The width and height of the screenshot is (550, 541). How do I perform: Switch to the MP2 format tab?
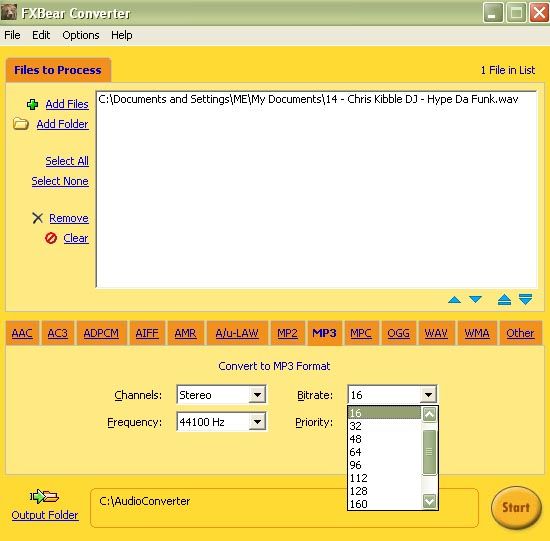point(287,333)
